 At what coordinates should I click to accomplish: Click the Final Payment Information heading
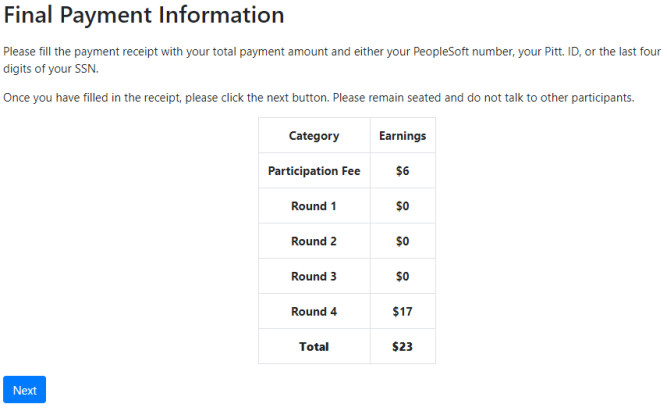pos(144,15)
